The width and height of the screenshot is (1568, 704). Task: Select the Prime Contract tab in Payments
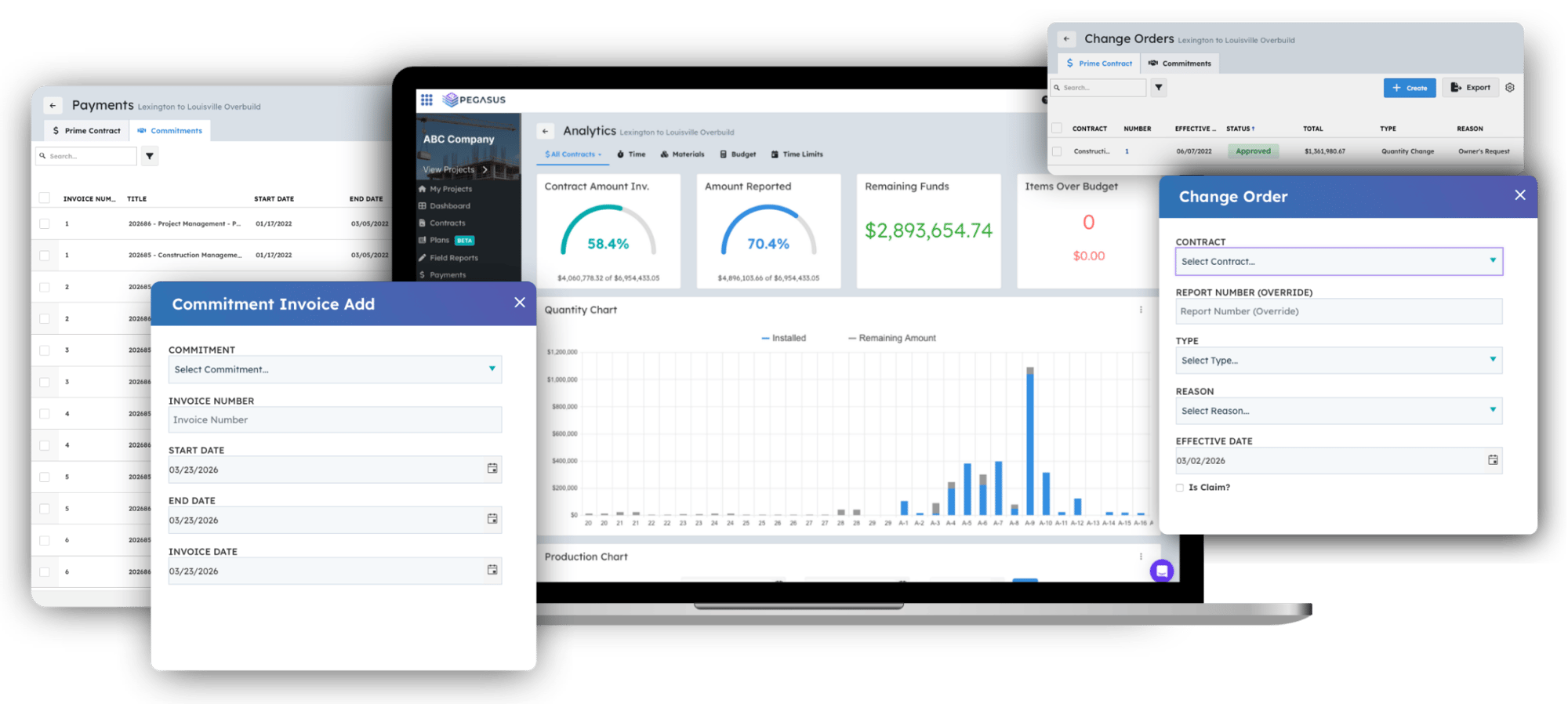click(x=86, y=131)
